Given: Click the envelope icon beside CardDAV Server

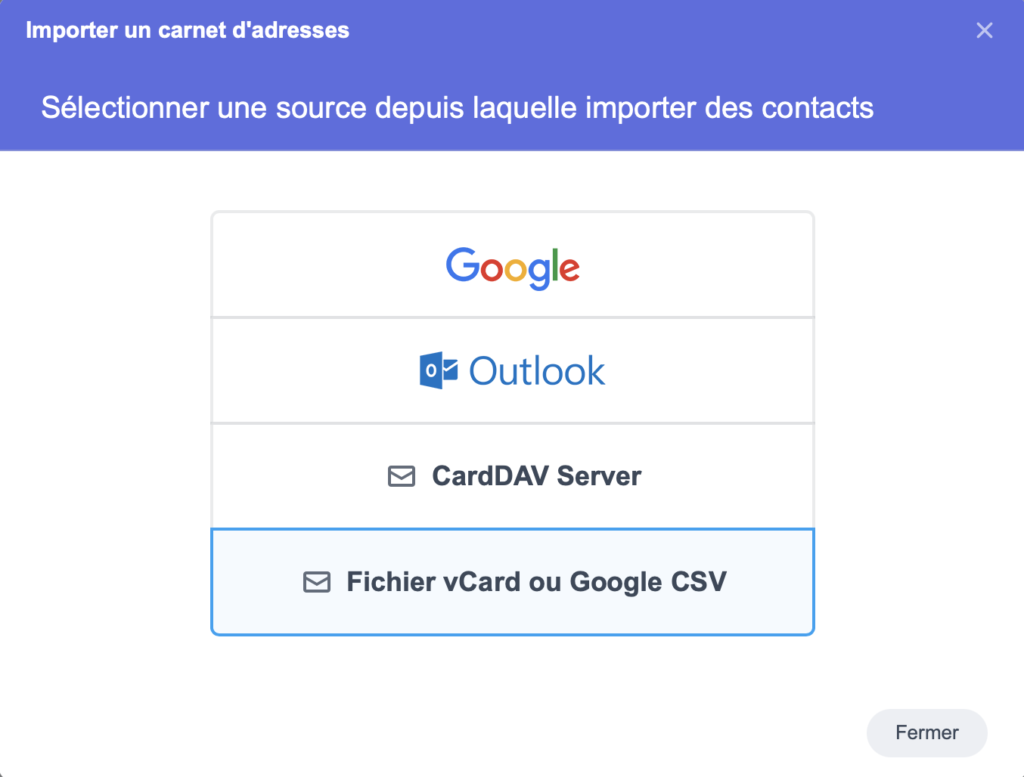Looking at the screenshot, I should tap(401, 476).
